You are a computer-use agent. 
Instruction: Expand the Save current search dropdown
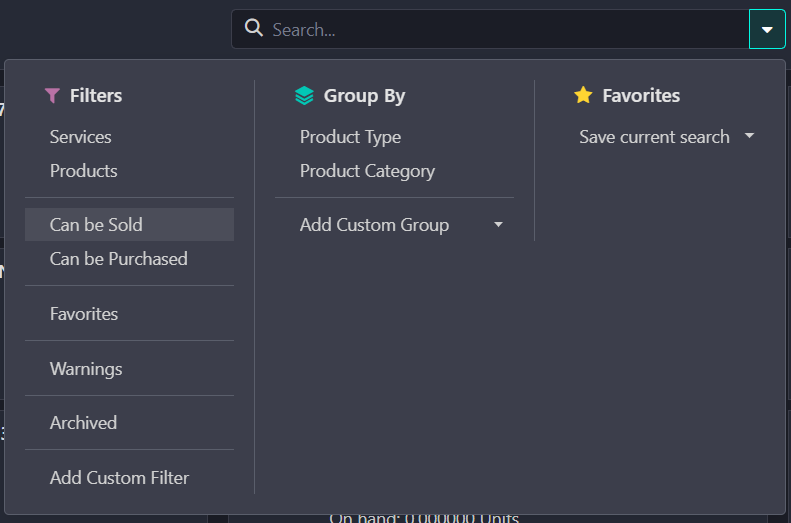665,137
